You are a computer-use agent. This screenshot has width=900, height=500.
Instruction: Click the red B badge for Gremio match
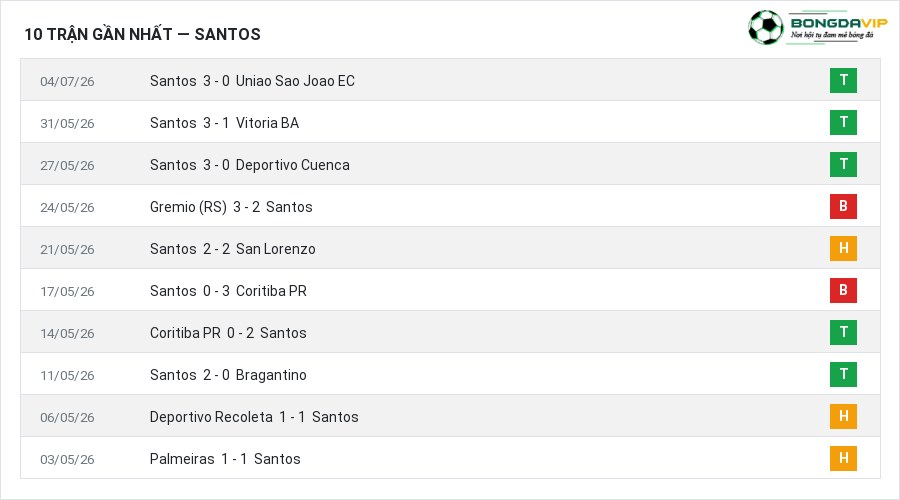click(x=843, y=206)
